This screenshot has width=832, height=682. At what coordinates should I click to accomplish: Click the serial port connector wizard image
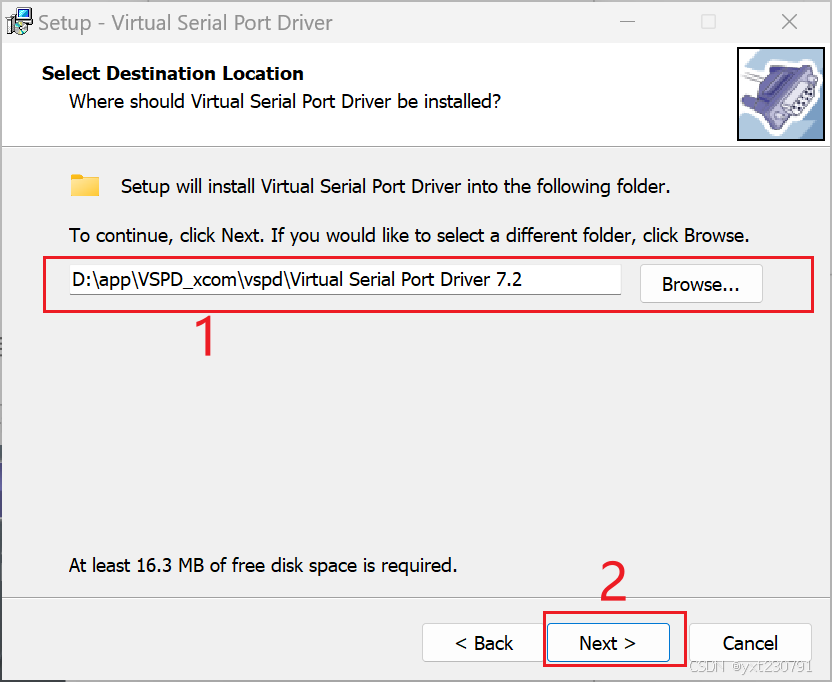click(781, 94)
